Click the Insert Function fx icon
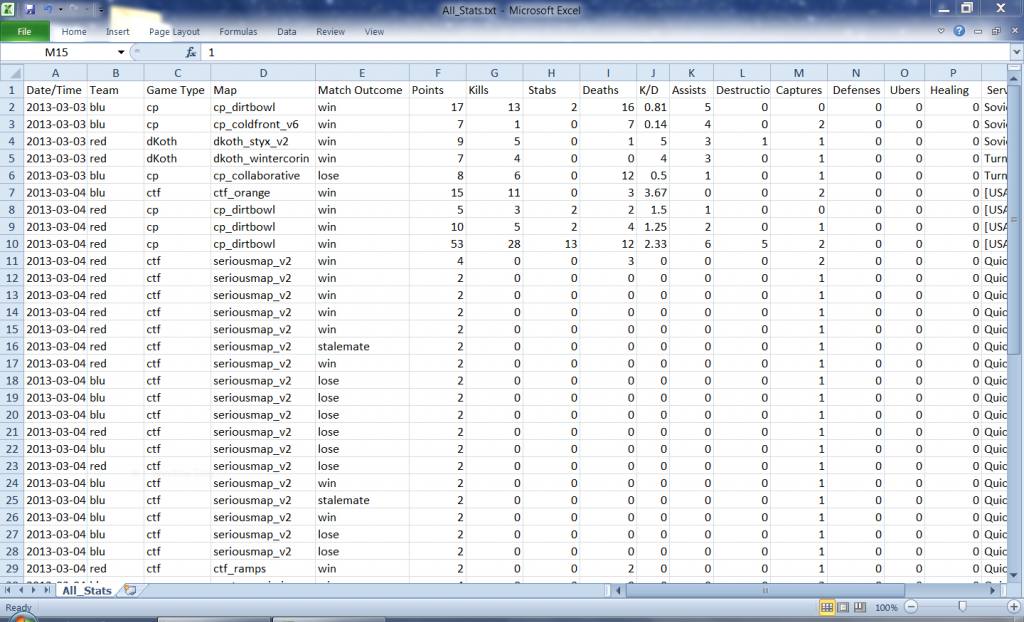1024x622 pixels. [191, 52]
